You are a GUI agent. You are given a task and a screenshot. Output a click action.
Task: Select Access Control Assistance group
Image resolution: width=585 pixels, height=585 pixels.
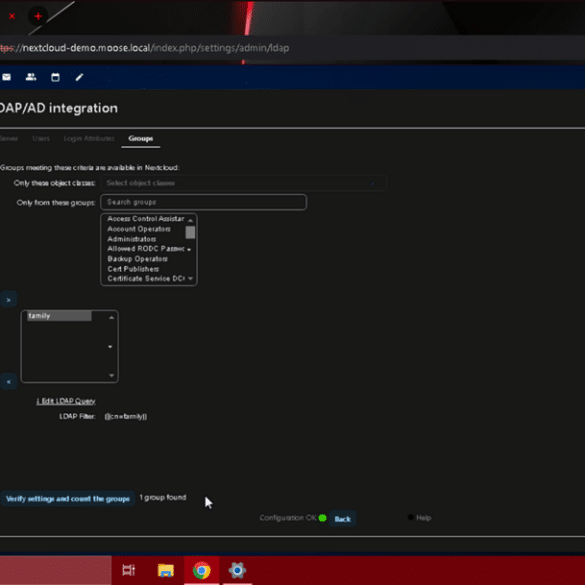(x=146, y=219)
